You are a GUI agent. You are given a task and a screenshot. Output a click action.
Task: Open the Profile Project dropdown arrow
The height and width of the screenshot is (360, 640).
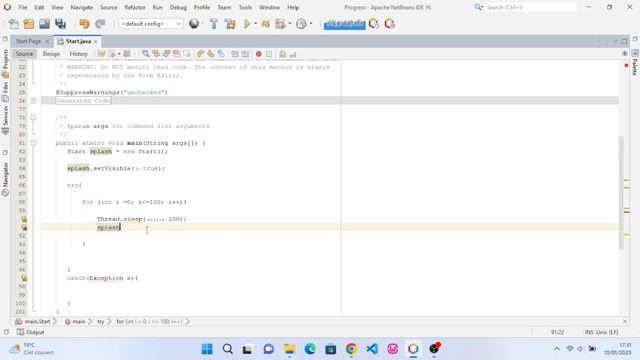click(290, 24)
